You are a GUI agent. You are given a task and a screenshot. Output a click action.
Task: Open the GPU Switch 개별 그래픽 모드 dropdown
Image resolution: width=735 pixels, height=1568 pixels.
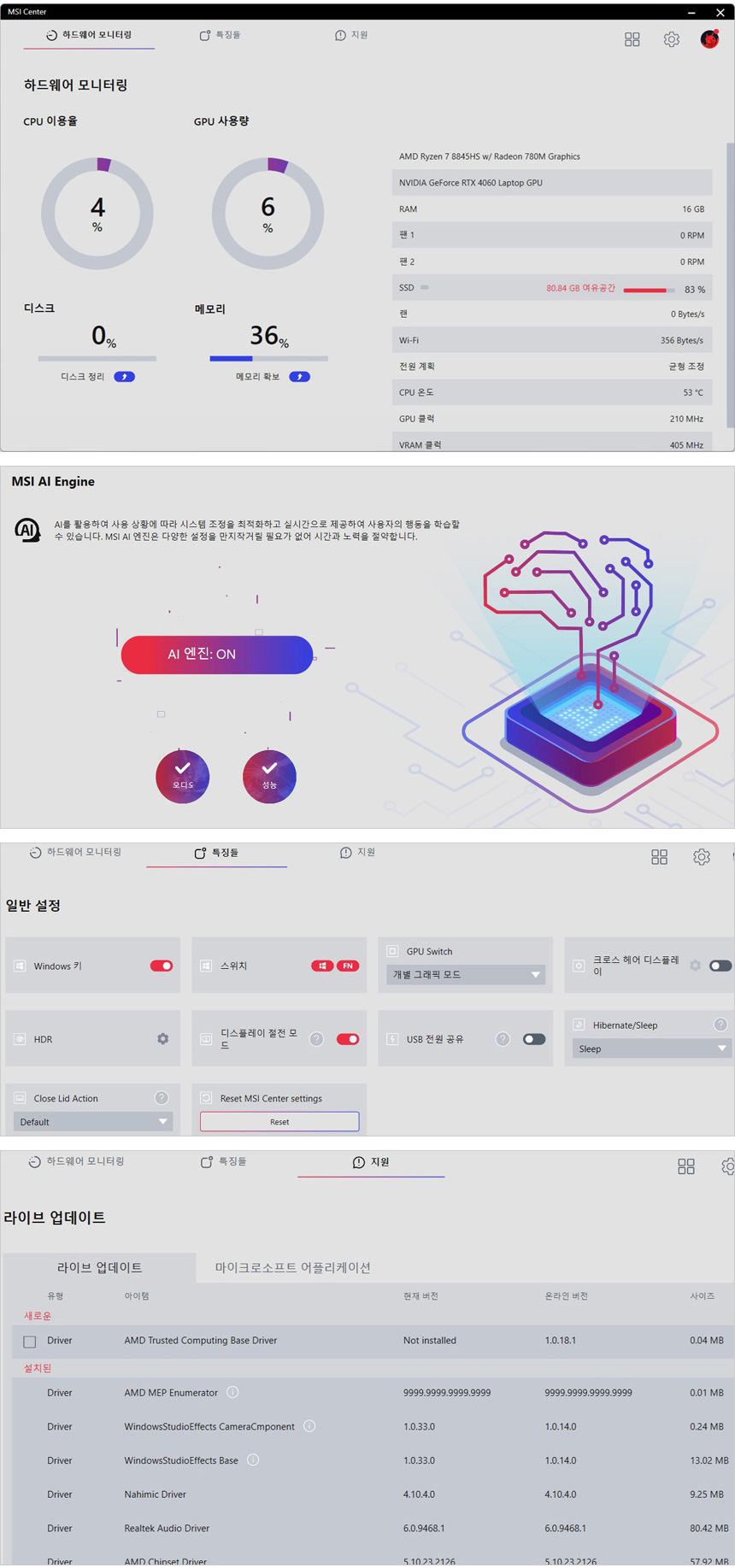pyautogui.click(x=466, y=974)
